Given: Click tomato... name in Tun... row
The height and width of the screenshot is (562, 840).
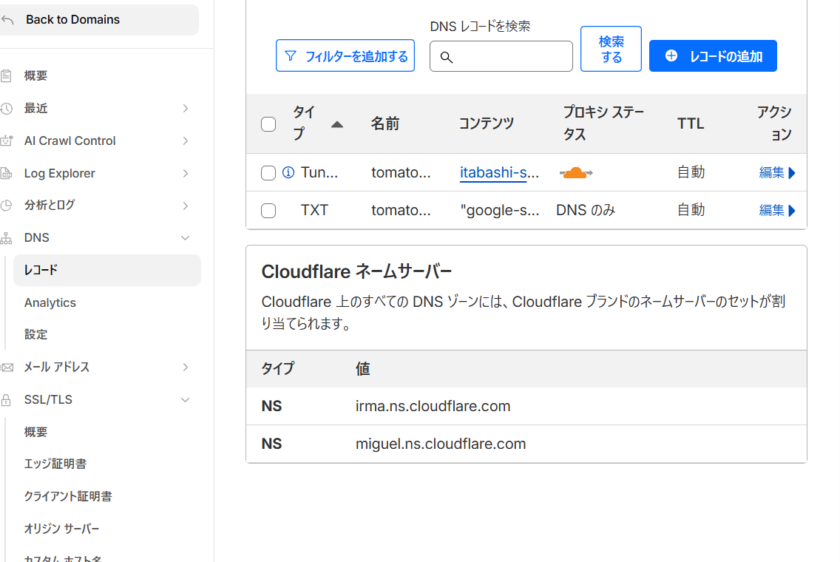Looking at the screenshot, I should 401,173.
